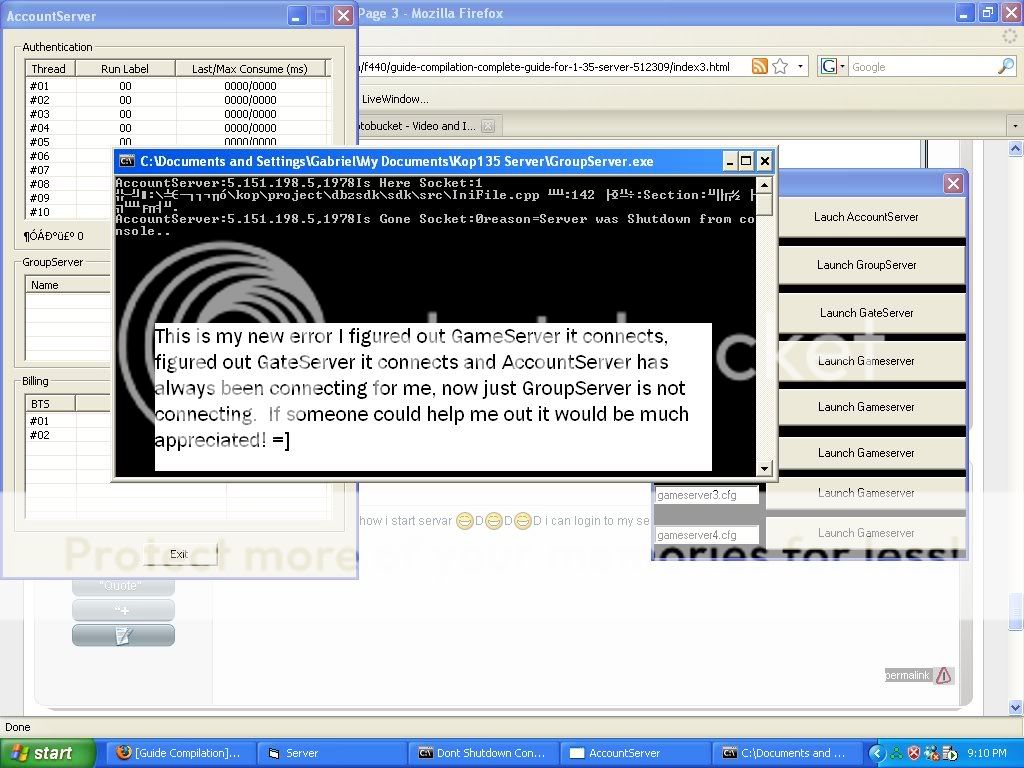Click the RSS feed icon in address bar
This screenshot has width=1024, height=768.
[x=760, y=67]
